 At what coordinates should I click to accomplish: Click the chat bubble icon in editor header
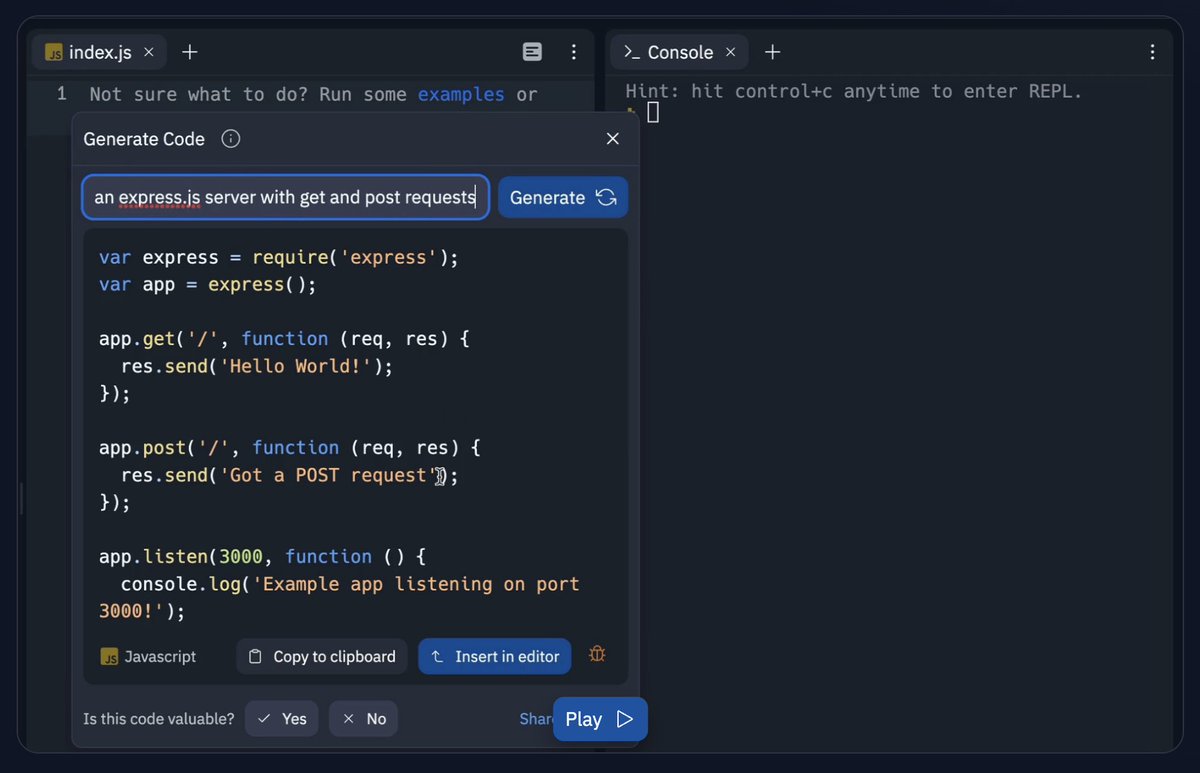(x=533, y=52)
